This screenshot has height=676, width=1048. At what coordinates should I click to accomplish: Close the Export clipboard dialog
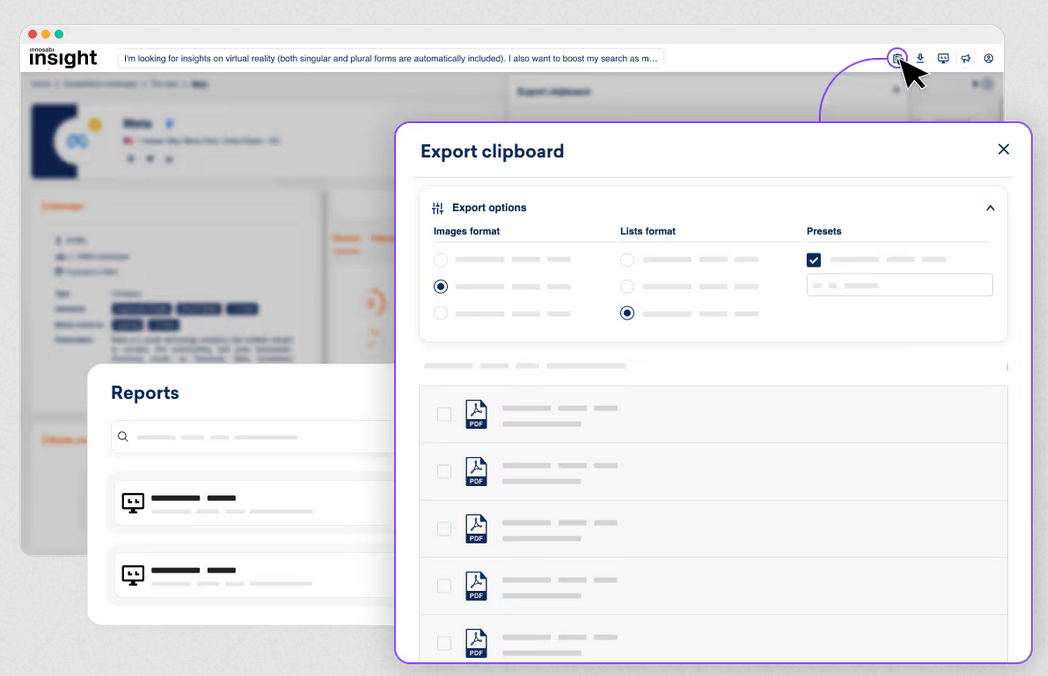click(1003, 149)
